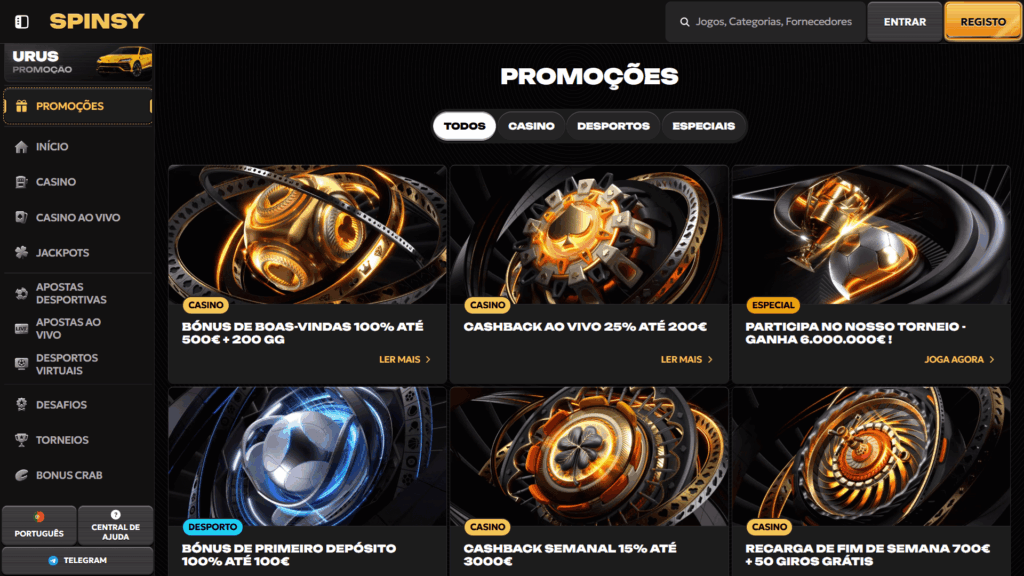Open Torneios via the trophy icon
This screenshot has height=576, width=1024.
(22, 440)
